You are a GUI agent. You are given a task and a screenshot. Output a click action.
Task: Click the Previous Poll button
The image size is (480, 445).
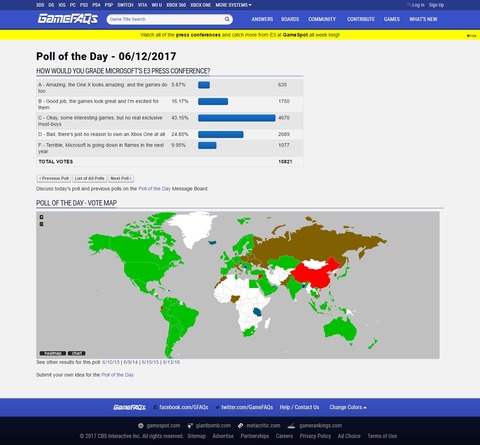[x=54, y=178]
